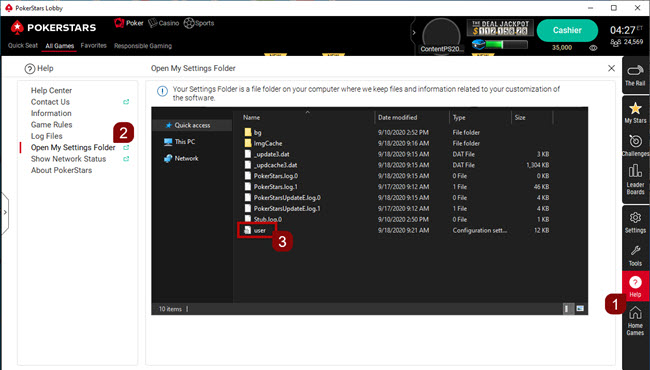This screenshot has height=370, width=650.
Task: Click the PokerStars logo
Action: coord(53,28)
